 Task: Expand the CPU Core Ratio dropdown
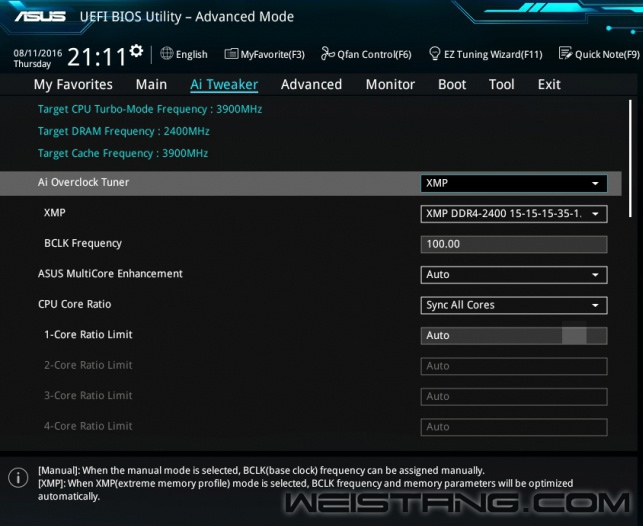[x=514, y=305]
